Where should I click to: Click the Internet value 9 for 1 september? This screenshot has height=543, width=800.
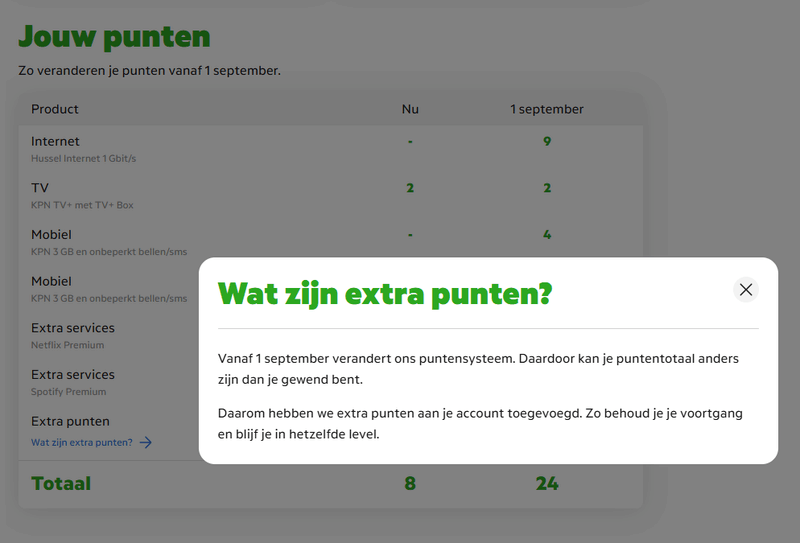(547, 141)
